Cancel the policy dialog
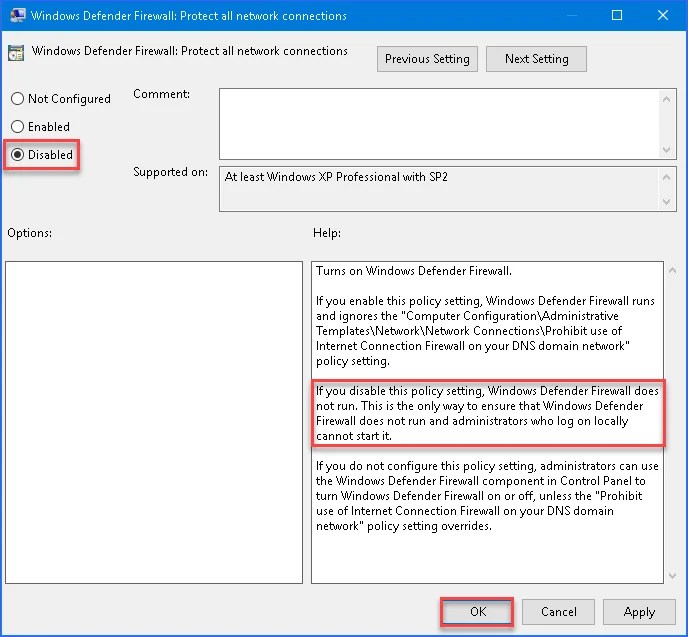 [558, 612]
